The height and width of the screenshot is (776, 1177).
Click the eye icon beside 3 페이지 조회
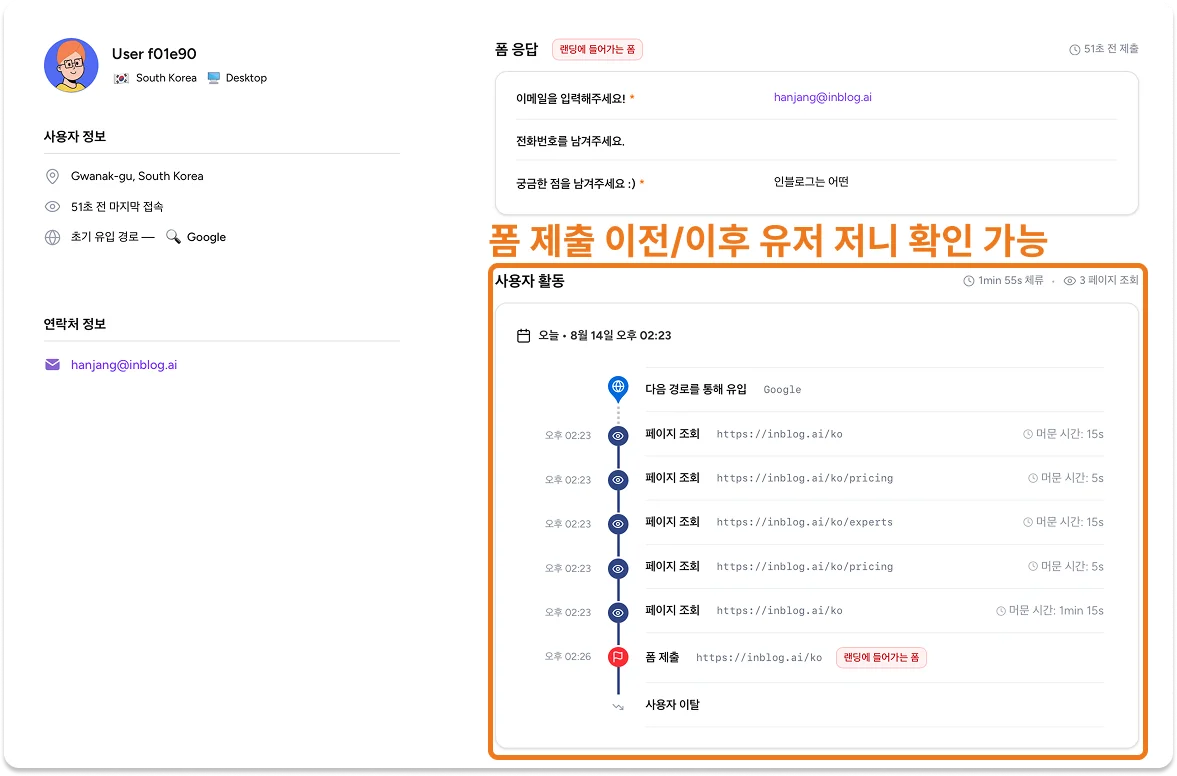click(x=1070, y=281)
